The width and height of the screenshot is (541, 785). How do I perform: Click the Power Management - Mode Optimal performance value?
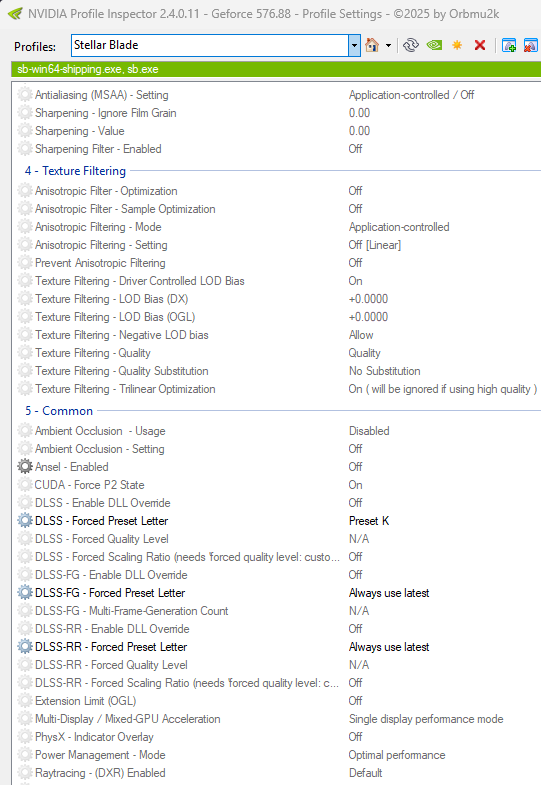[x=397, y=755]
